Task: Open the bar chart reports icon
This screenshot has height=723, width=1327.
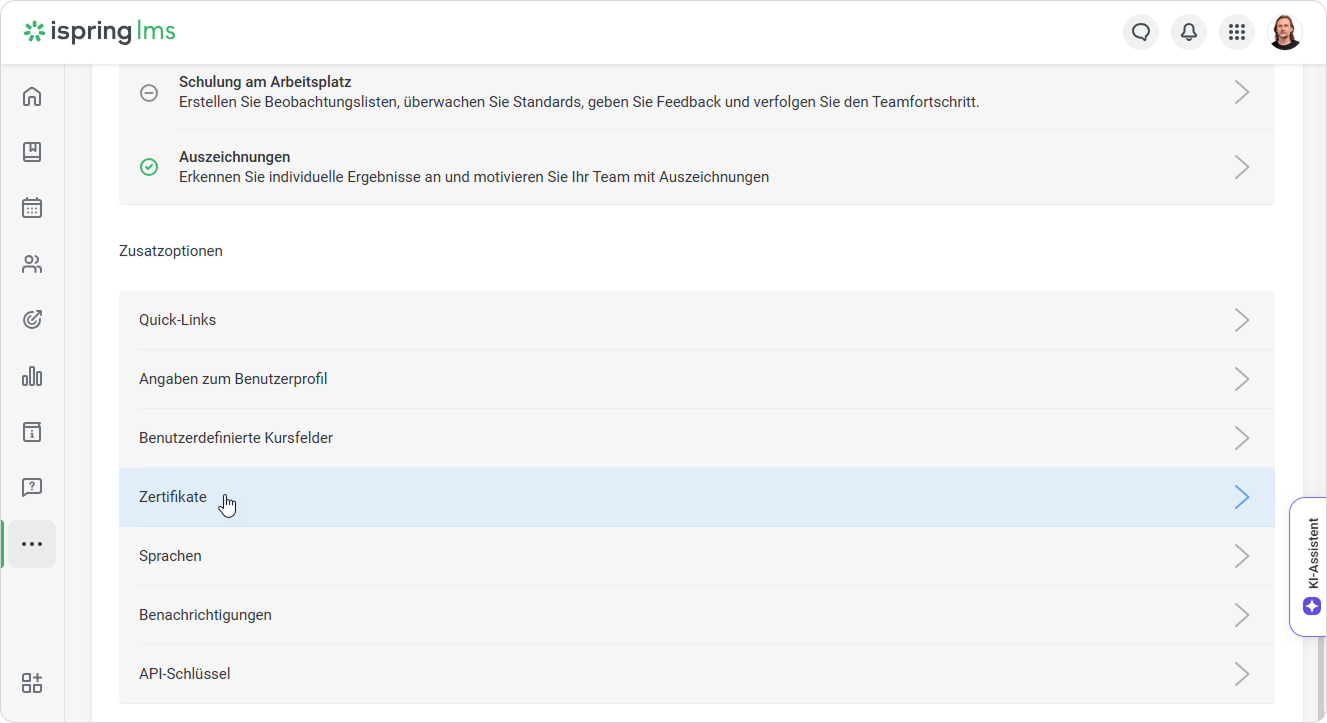Action: [32, 376]
